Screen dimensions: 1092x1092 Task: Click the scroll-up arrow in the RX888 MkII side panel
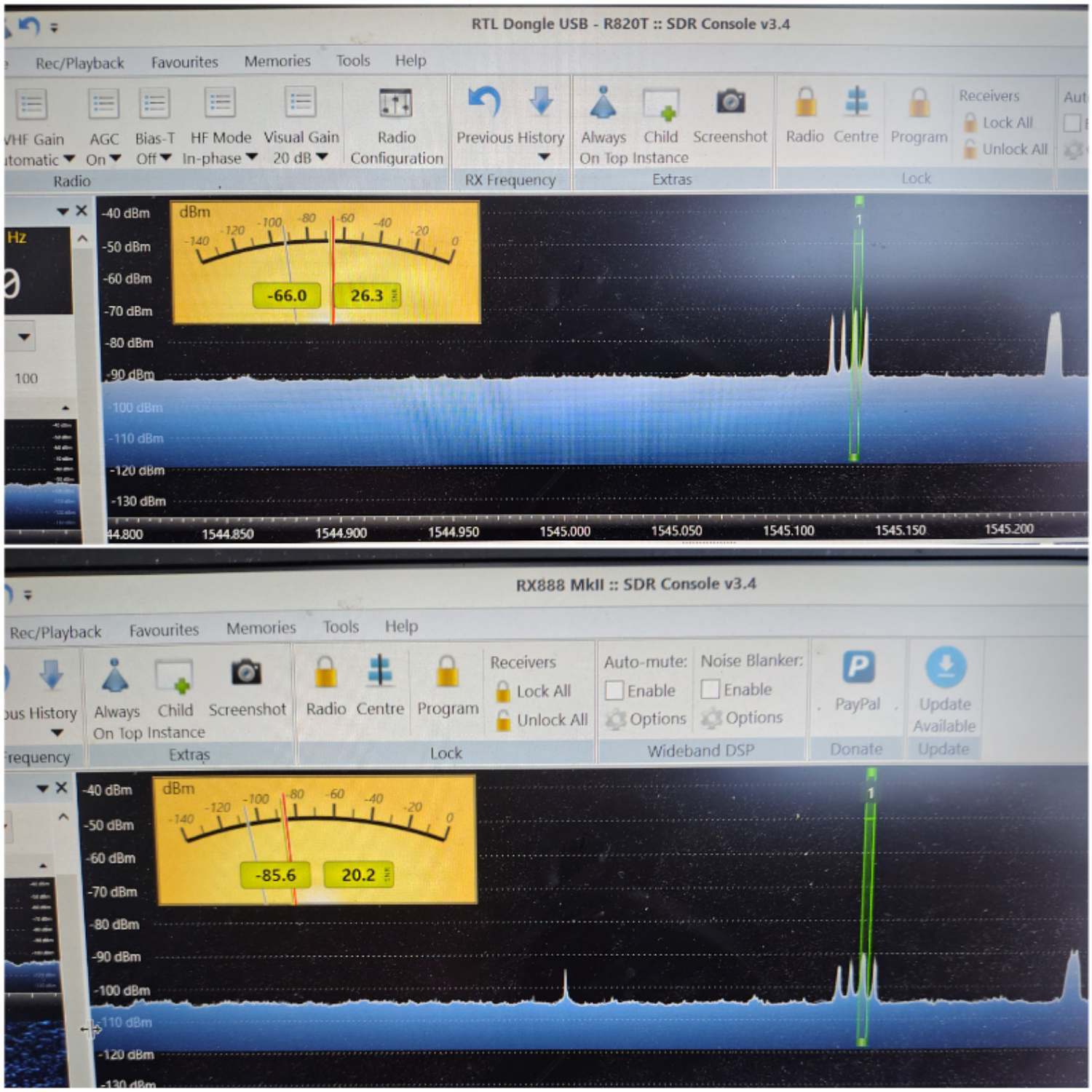[63, 817]
